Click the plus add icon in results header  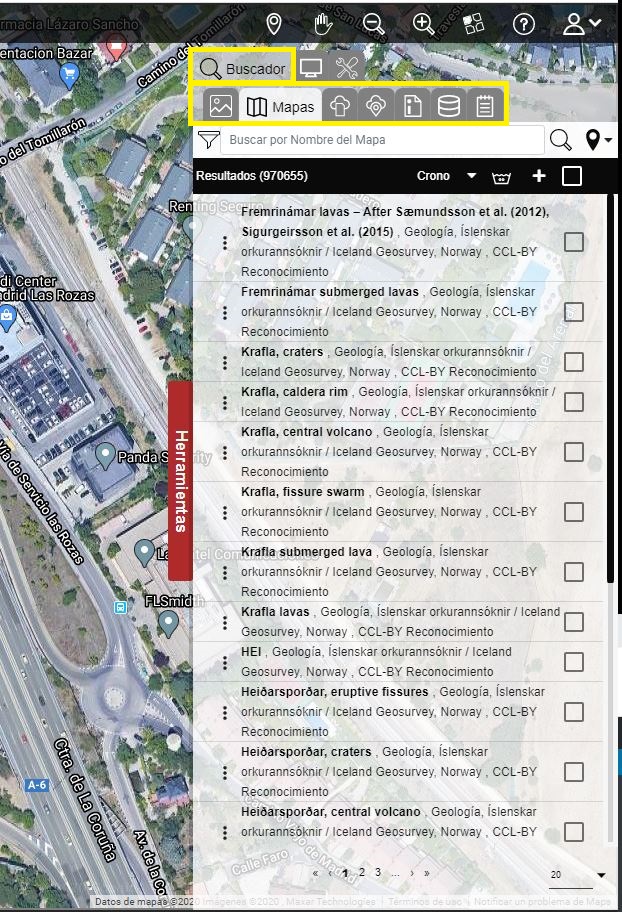point(539,176)
